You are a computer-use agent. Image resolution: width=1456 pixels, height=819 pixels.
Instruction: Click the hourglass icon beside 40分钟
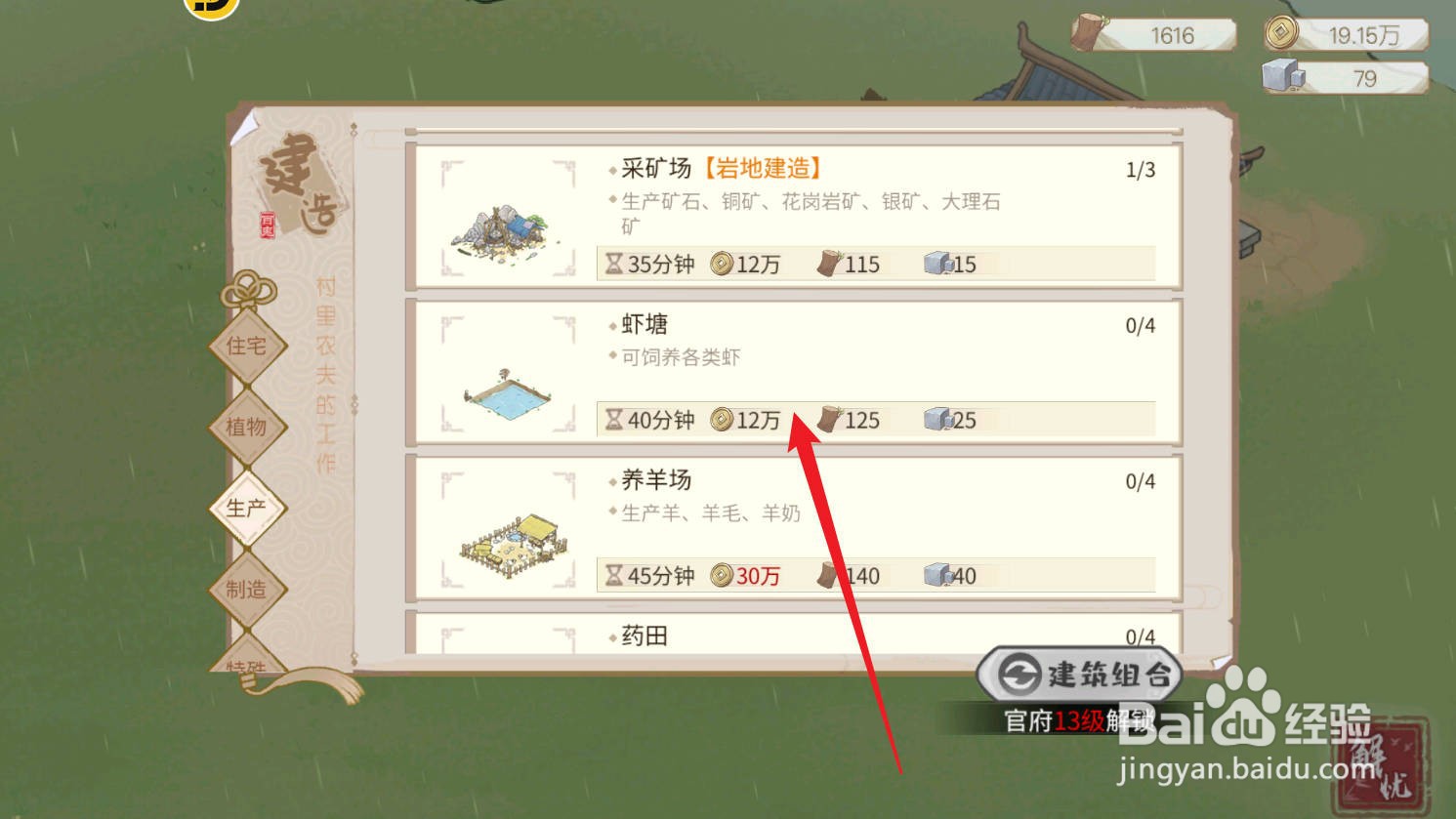pyautogui.click(x=613, y=420)
